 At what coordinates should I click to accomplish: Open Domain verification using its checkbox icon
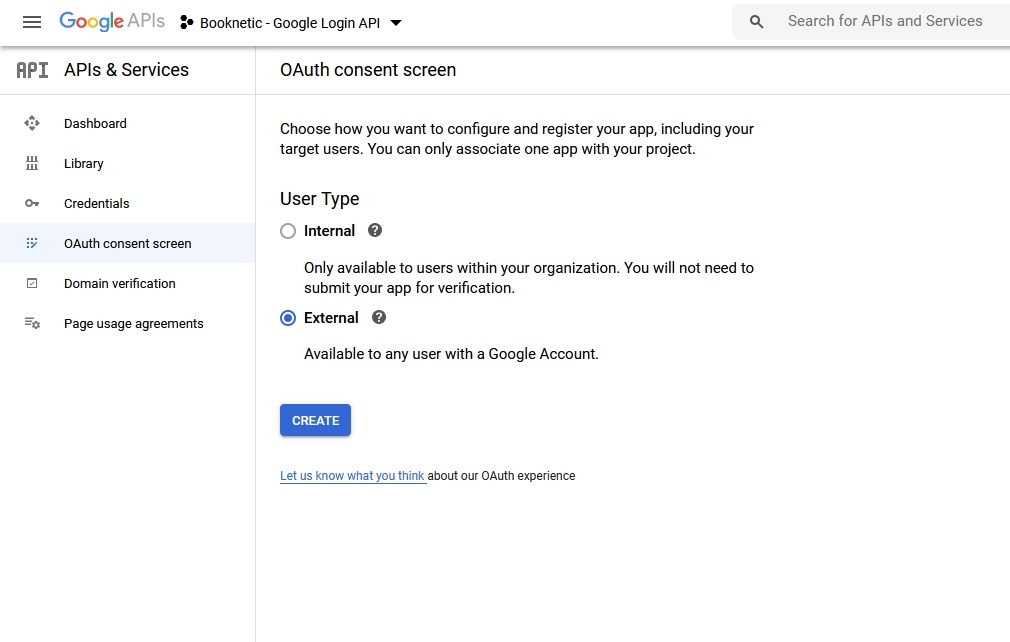coord(32,283)
